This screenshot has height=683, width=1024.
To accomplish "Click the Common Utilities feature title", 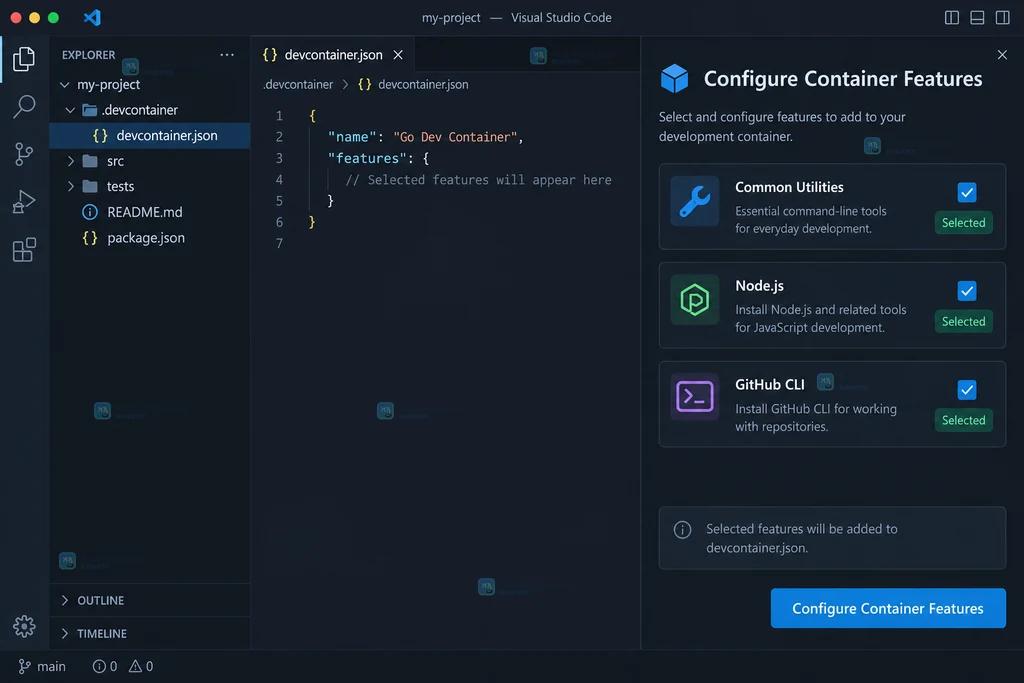I will (x=789, y=187).
